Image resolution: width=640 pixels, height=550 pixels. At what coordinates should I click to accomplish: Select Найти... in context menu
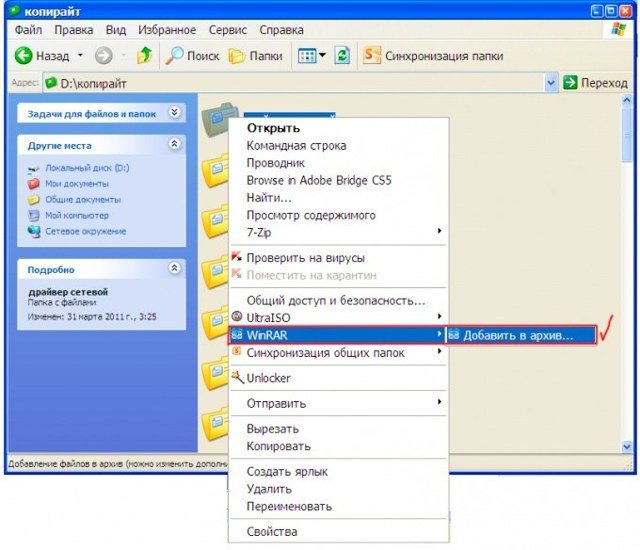pyautogui.click(x=339, y=198)
